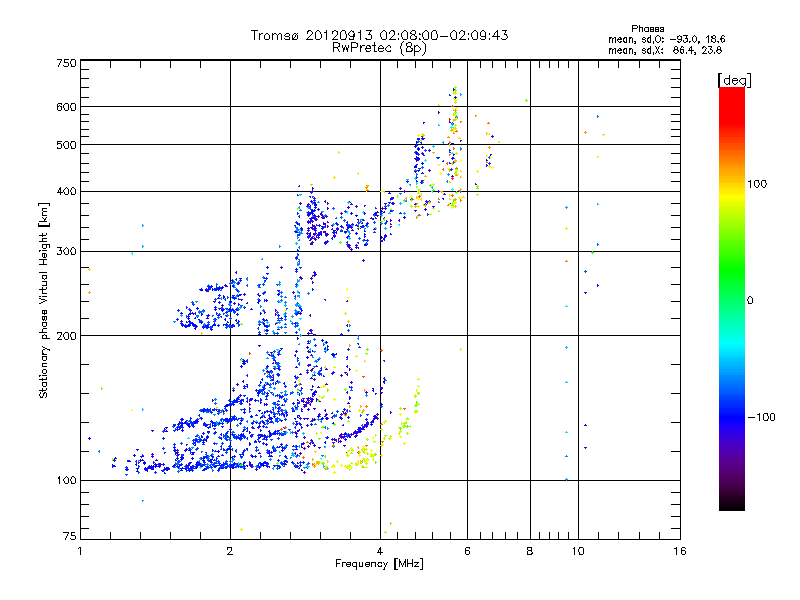Click the 'Stationary phase Virtual Height [km]' axis title

[x=44, y=301]
